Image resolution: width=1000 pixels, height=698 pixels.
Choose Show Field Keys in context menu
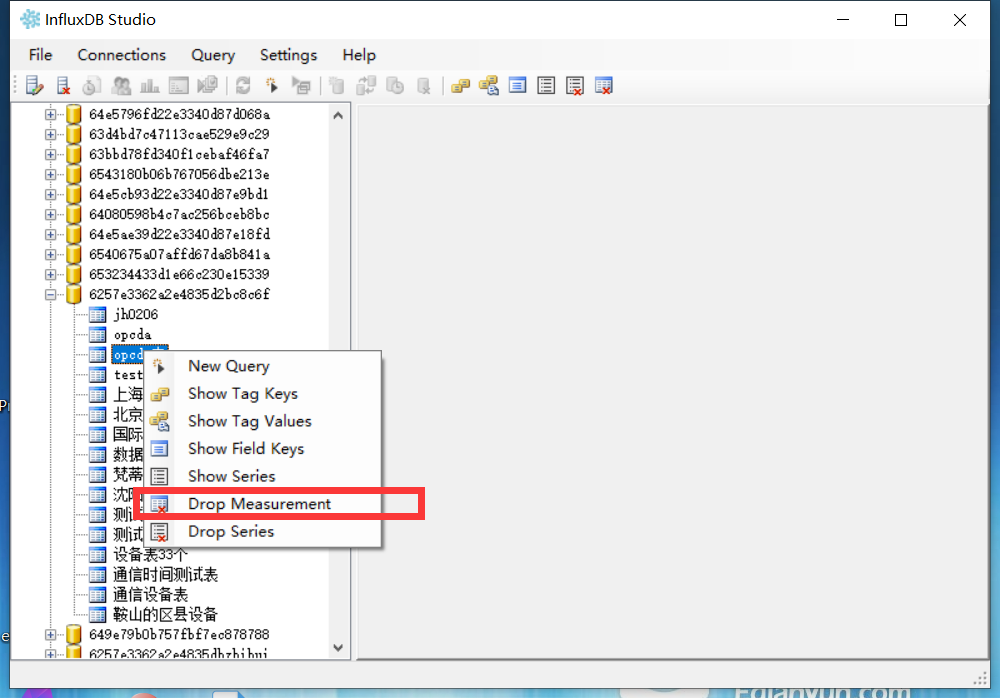263,449
